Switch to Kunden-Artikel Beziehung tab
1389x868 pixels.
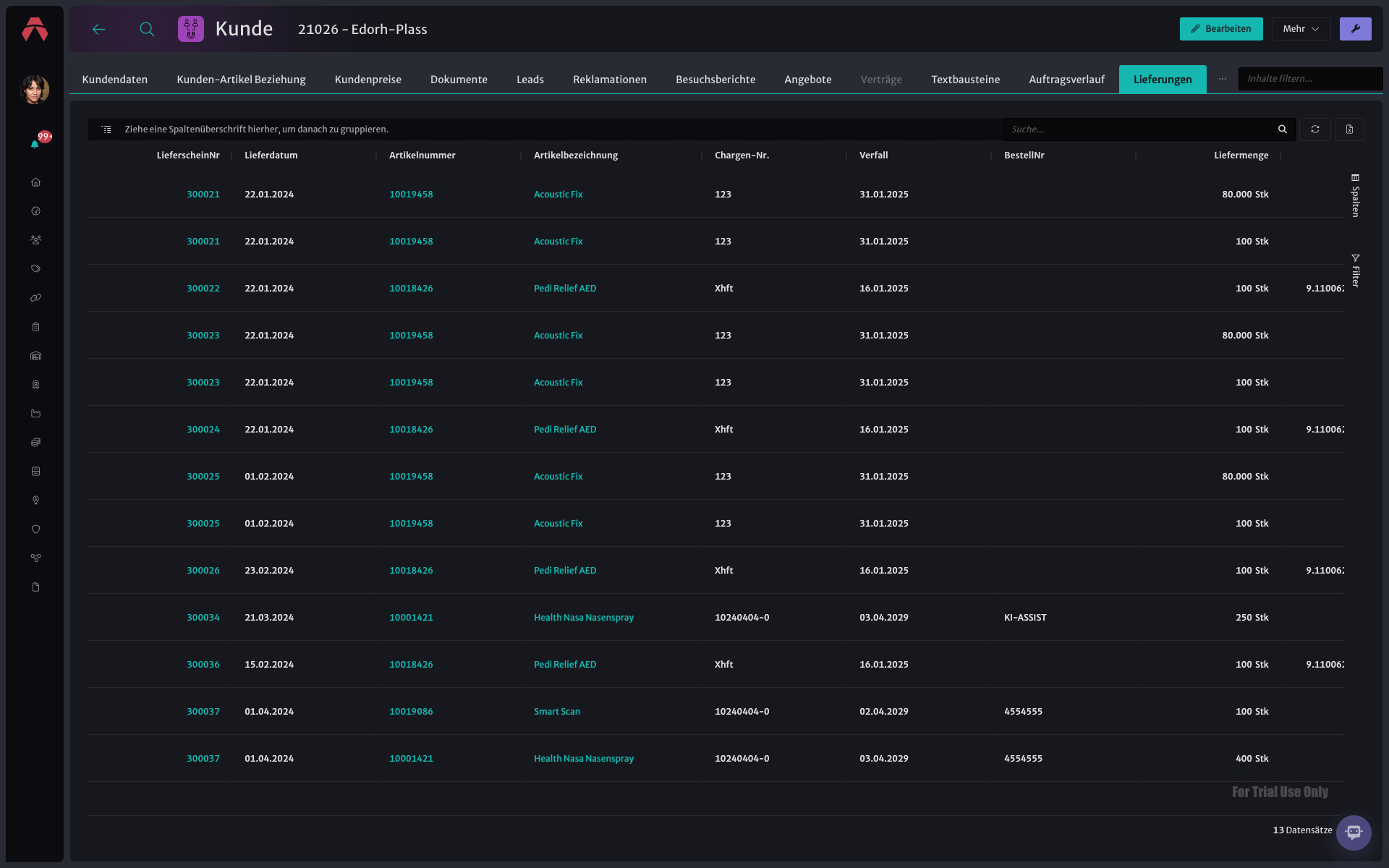(241, 80)
